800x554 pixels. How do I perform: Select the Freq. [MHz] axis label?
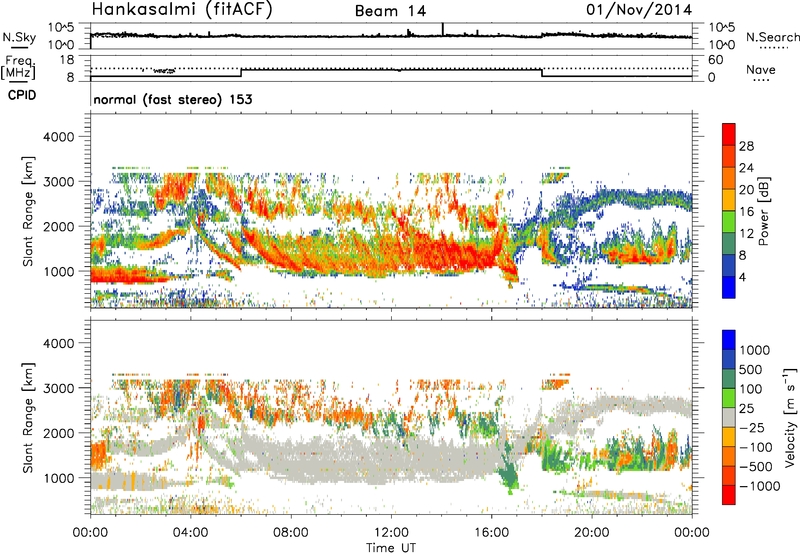coord(20,68)
